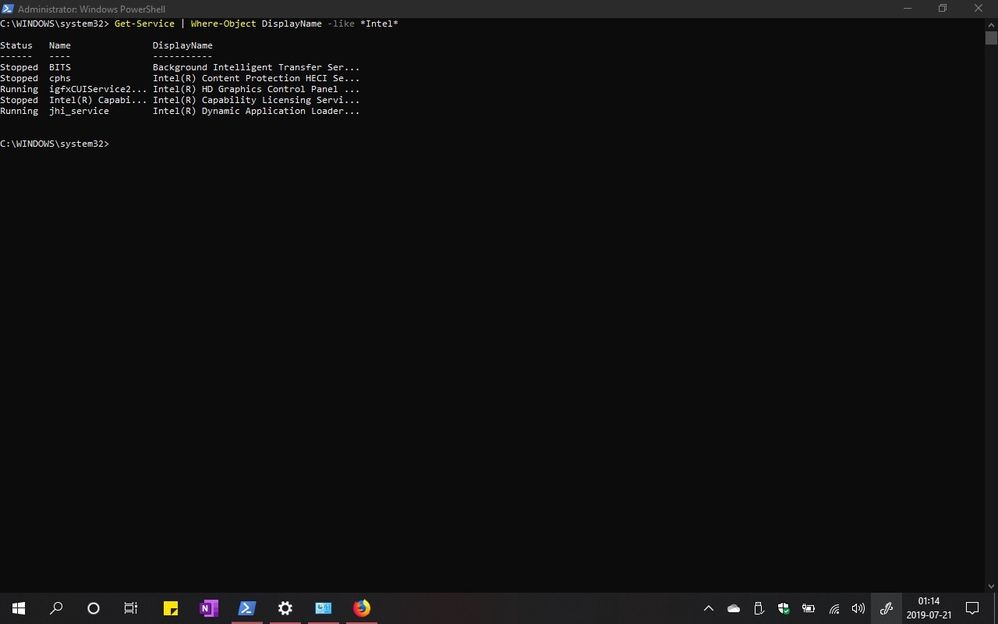
Task: Click the '*Intel*' filter text
Action: [379, 24]
